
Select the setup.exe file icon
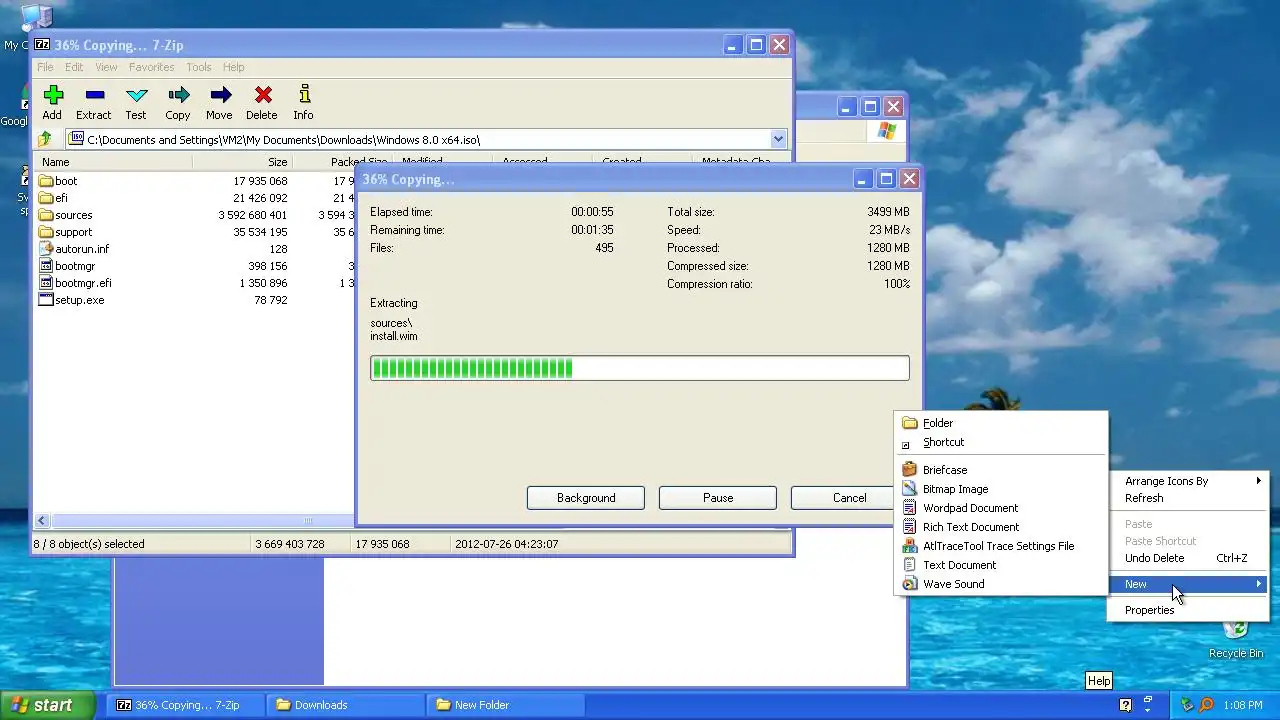[x=46, y=300]
